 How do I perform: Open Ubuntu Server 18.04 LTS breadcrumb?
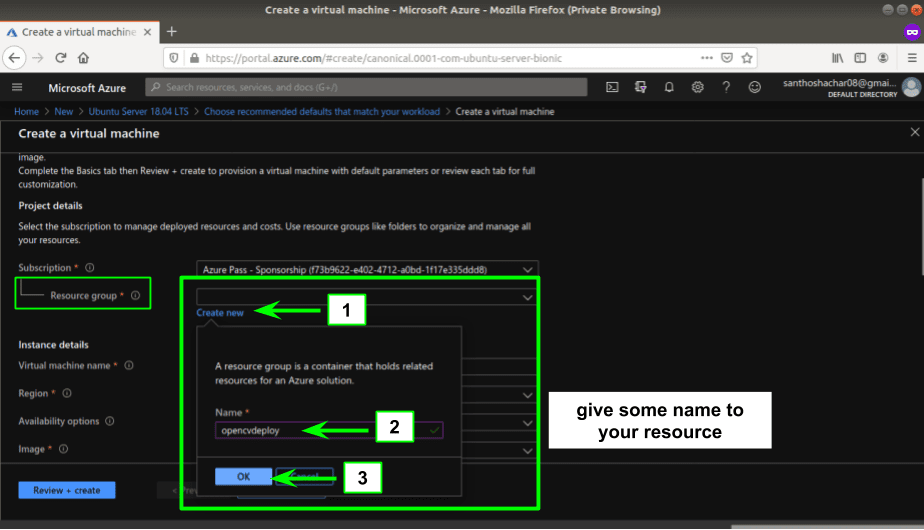tap(138, 111)
